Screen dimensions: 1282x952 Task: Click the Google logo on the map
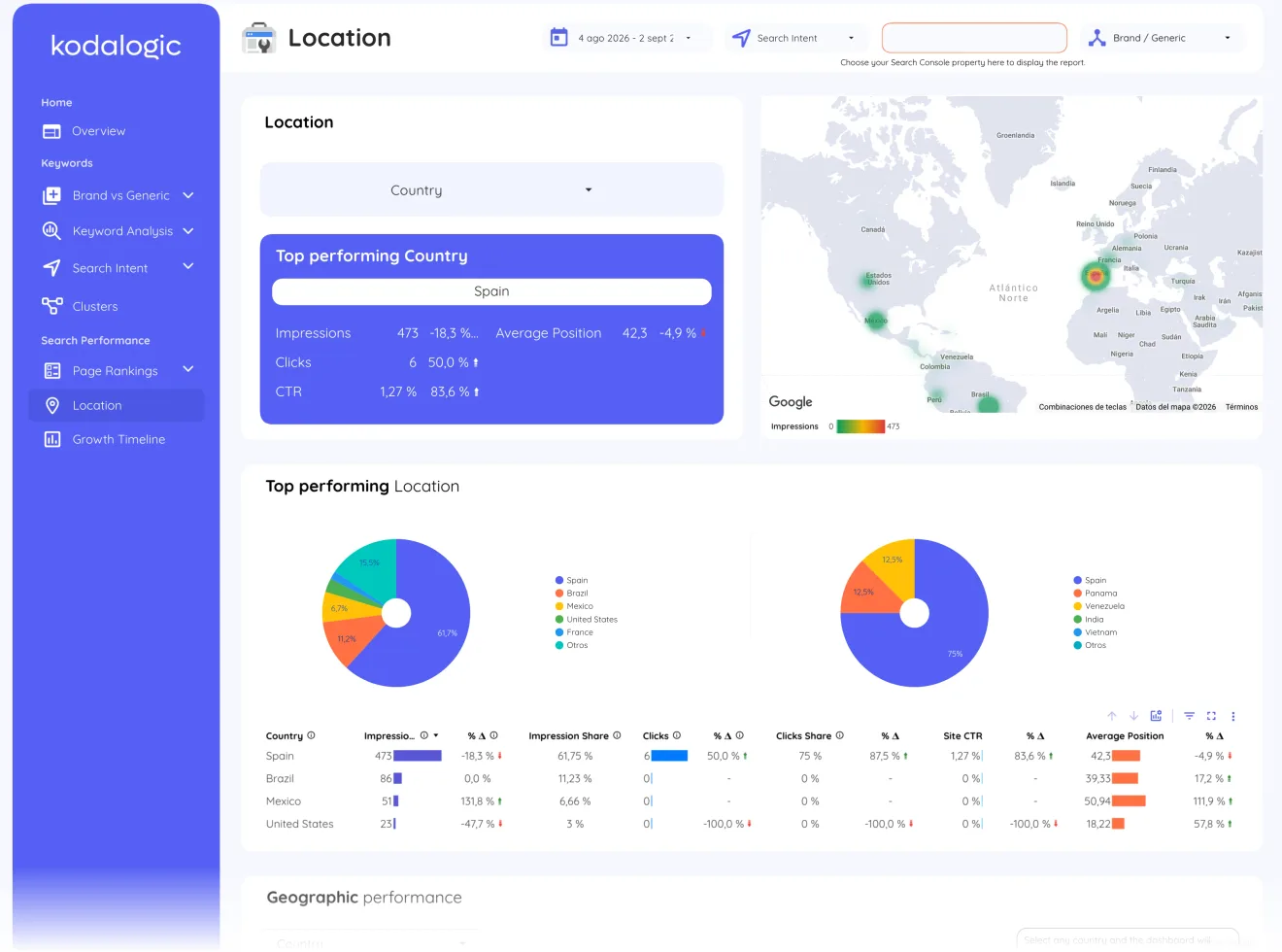[x=791, y=401]
